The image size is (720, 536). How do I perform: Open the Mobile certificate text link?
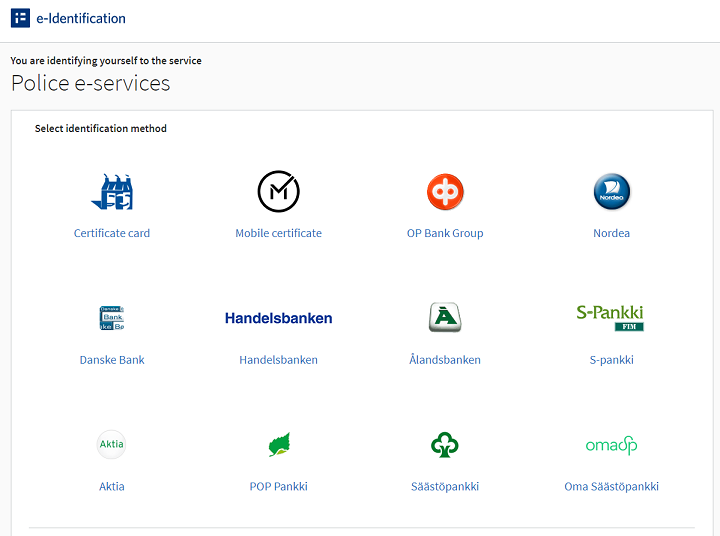click(279, 233)
